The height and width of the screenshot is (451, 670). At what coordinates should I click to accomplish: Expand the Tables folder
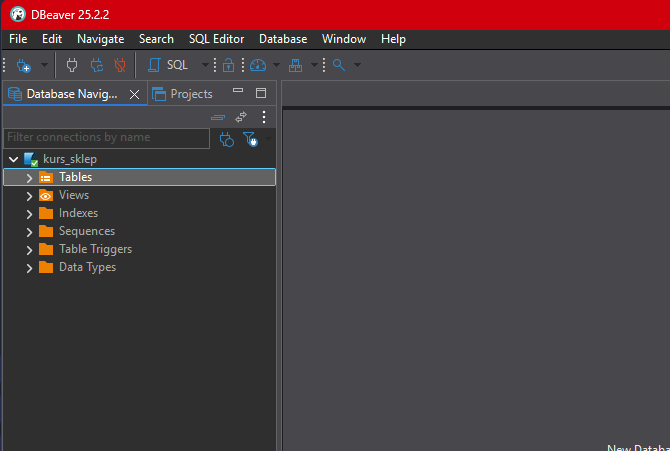click(x=29, y=178)
